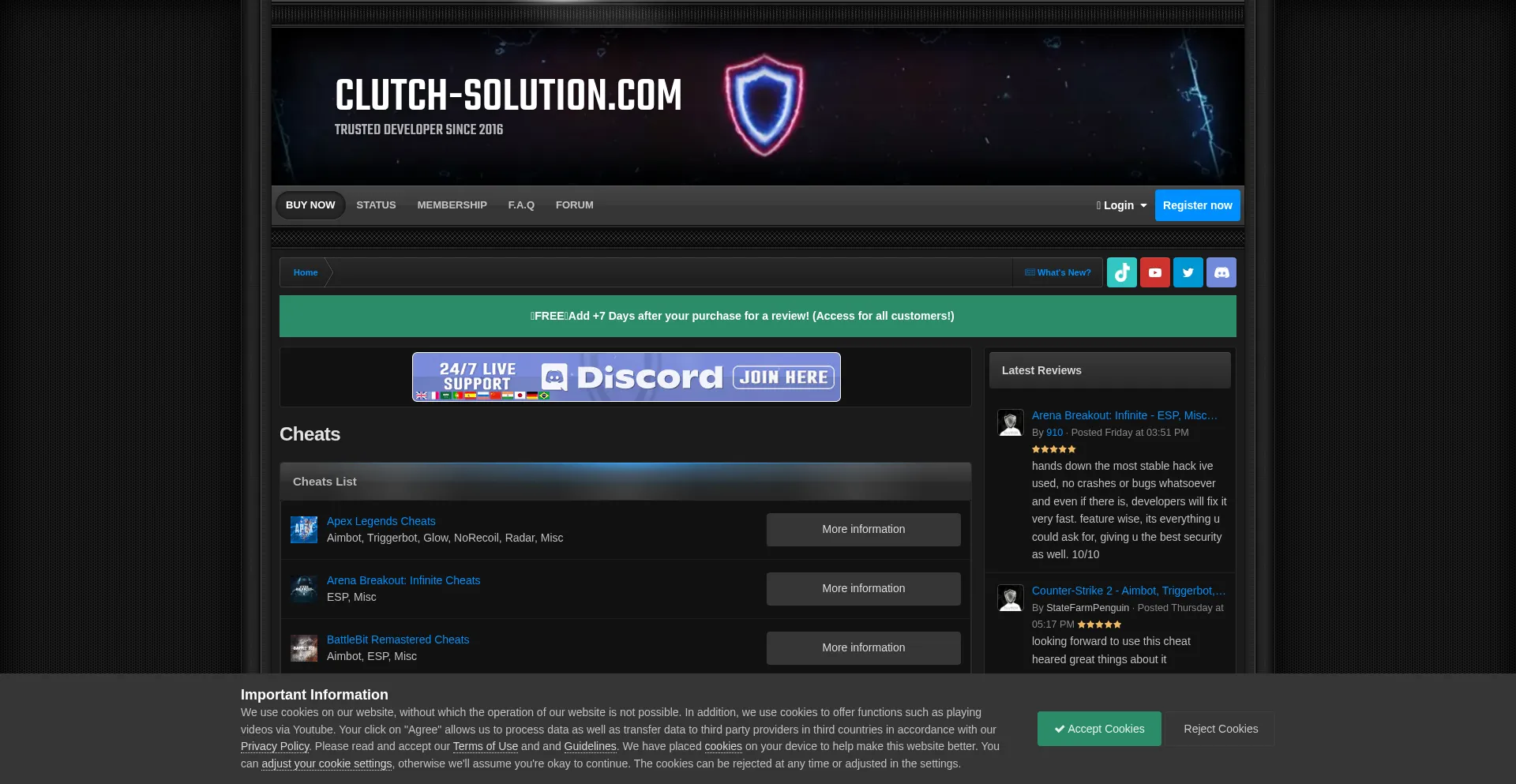Open the Arena Breakout: Infinite Cheats link
The image size is (1516, 784).
(x=403, y=580)
